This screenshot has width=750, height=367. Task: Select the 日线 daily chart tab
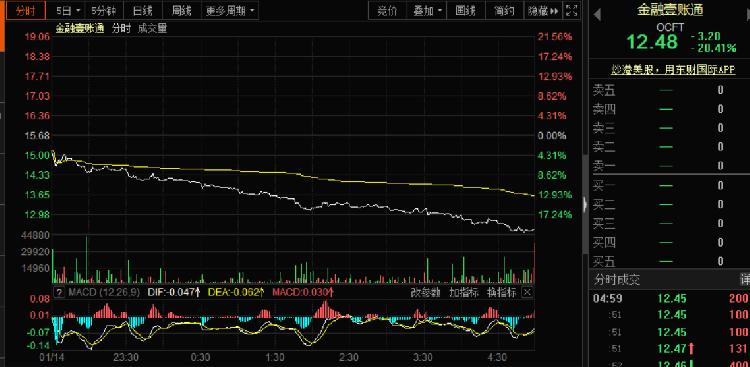tap(143, 10)
